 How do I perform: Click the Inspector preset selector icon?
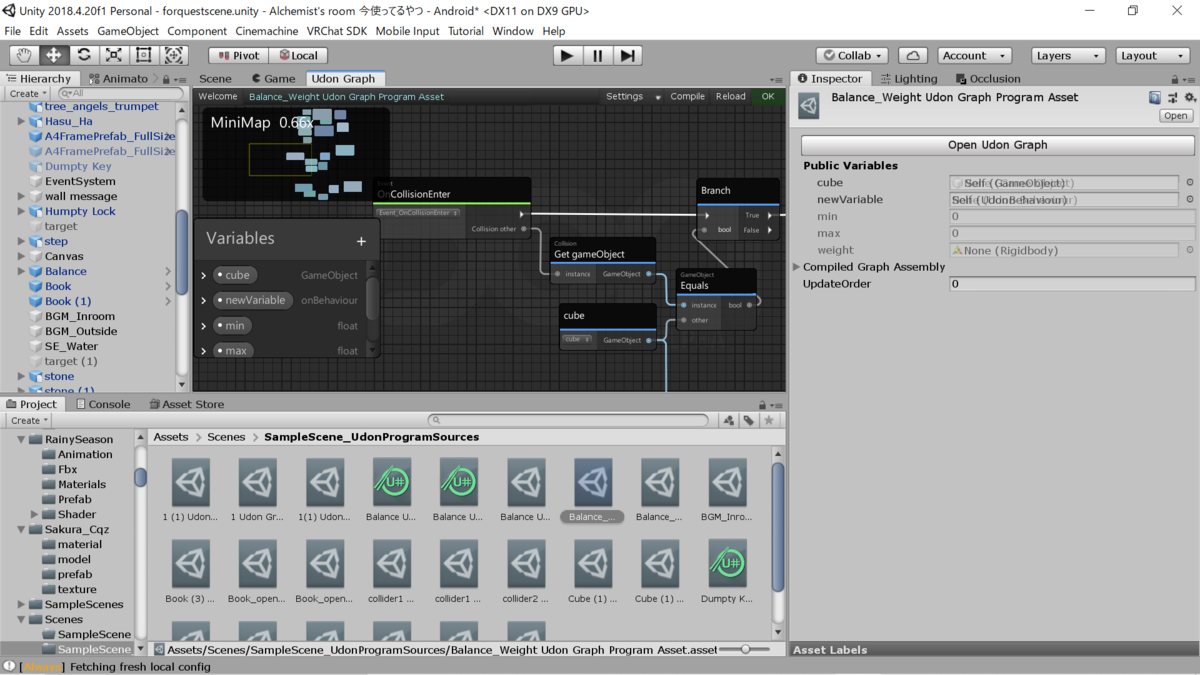pyautogui.click(x=1172, y=98)
